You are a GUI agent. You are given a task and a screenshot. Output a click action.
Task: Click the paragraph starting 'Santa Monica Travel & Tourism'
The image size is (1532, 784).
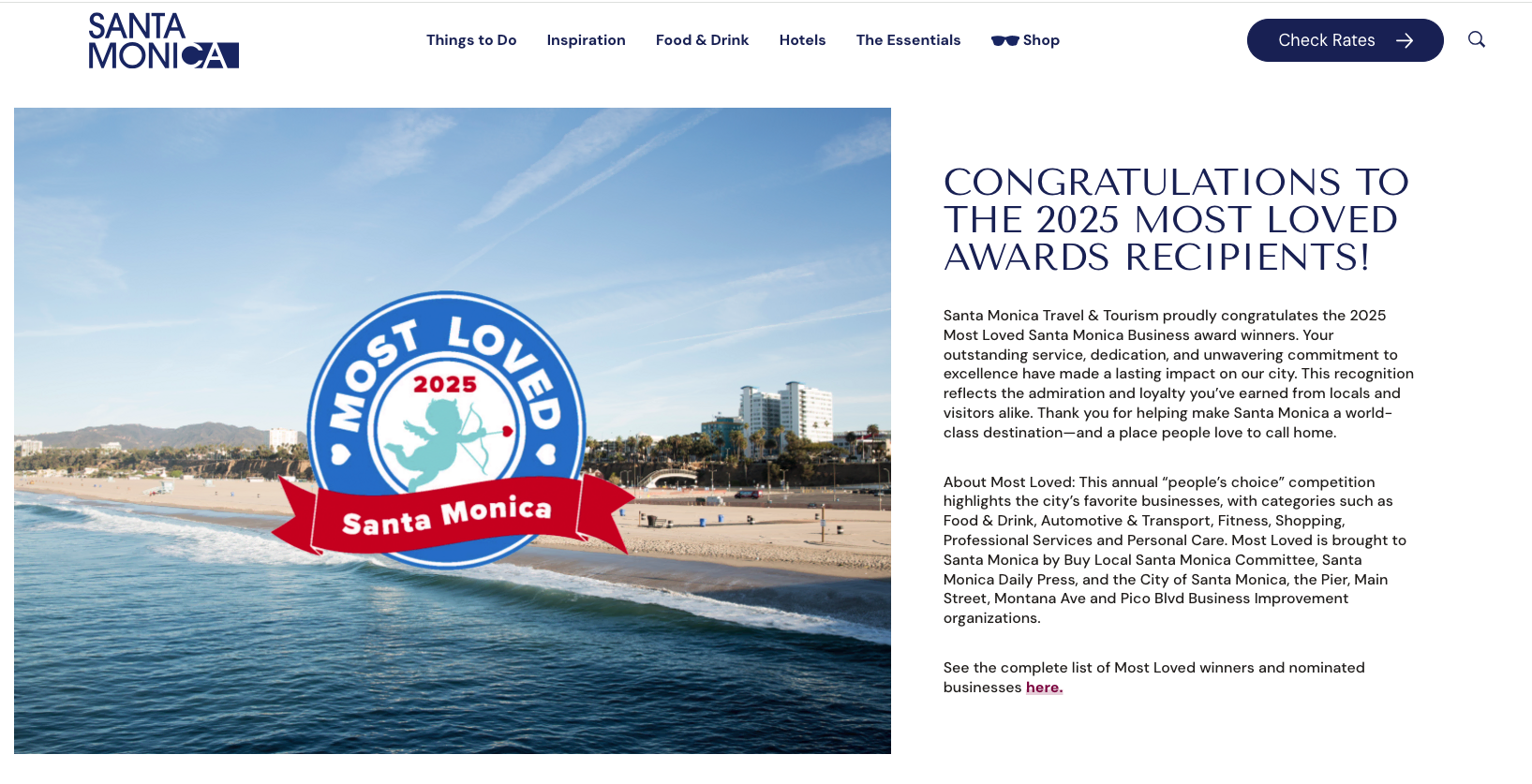pos(1179,374)
